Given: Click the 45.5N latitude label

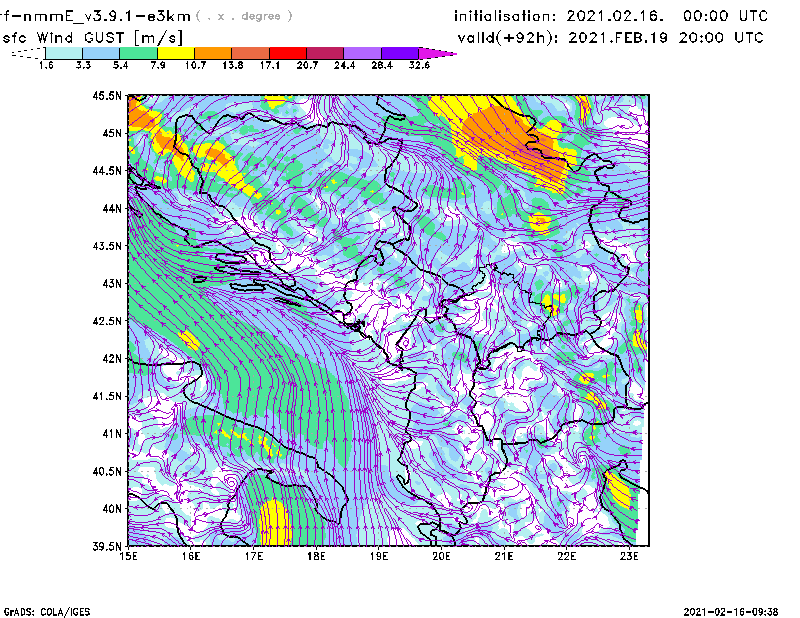Looking at the screenshot, I should 107,95.
